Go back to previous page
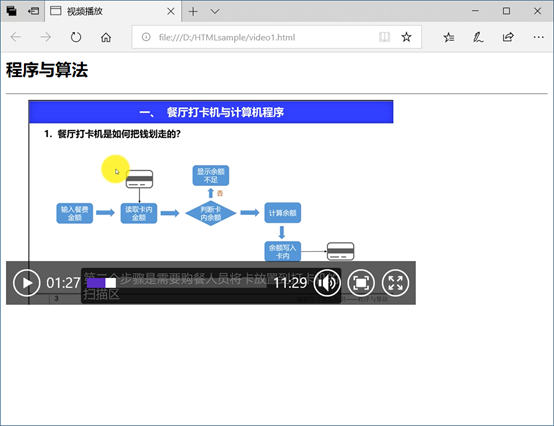 [x=16, y=37]
